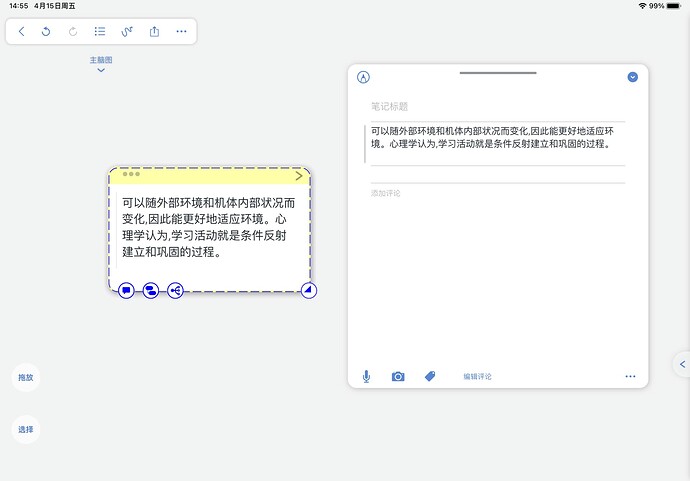Click the comment bubble icon under card
This screenshot has height=481, width=690.
(126, 291)
